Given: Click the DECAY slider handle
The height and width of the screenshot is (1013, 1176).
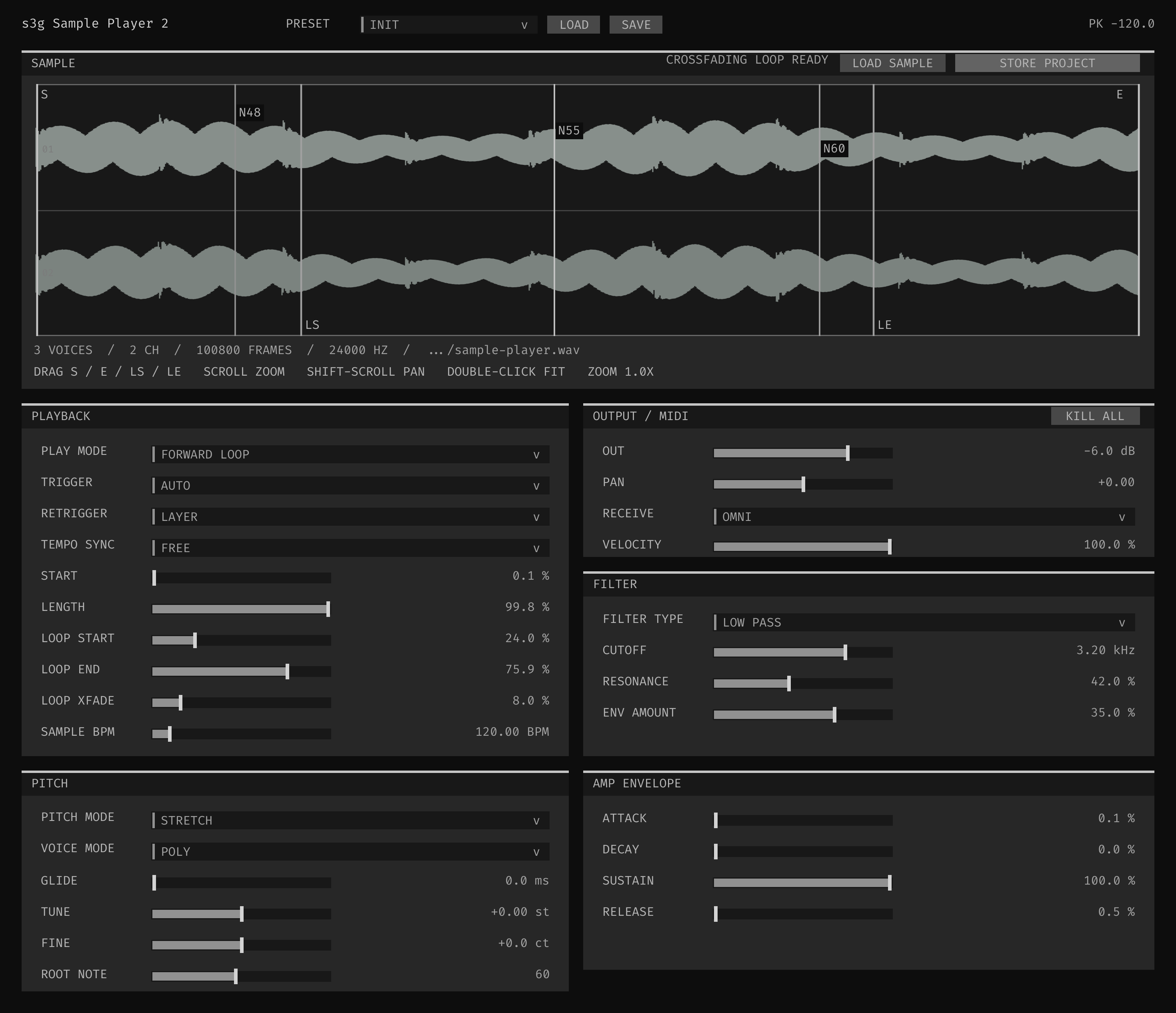Looking at the screenshot, I should tap(716, 852).
